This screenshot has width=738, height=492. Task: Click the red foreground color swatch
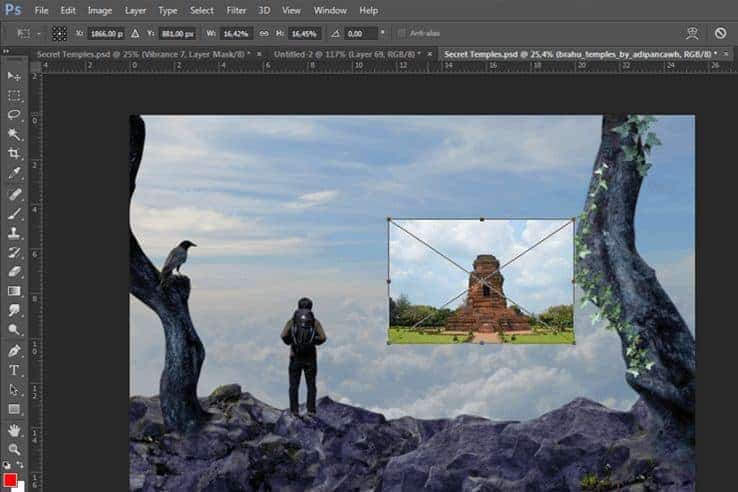click(x=10, y=480)
